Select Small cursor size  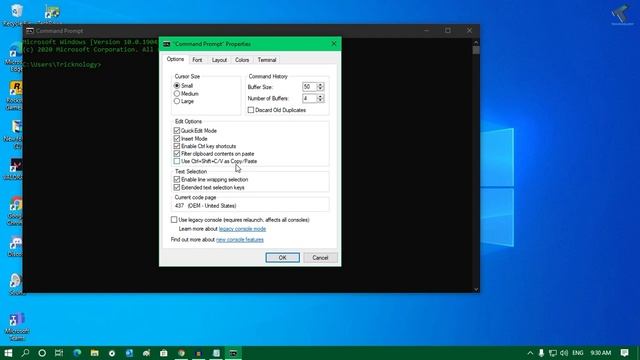click(x=177, y=86)
